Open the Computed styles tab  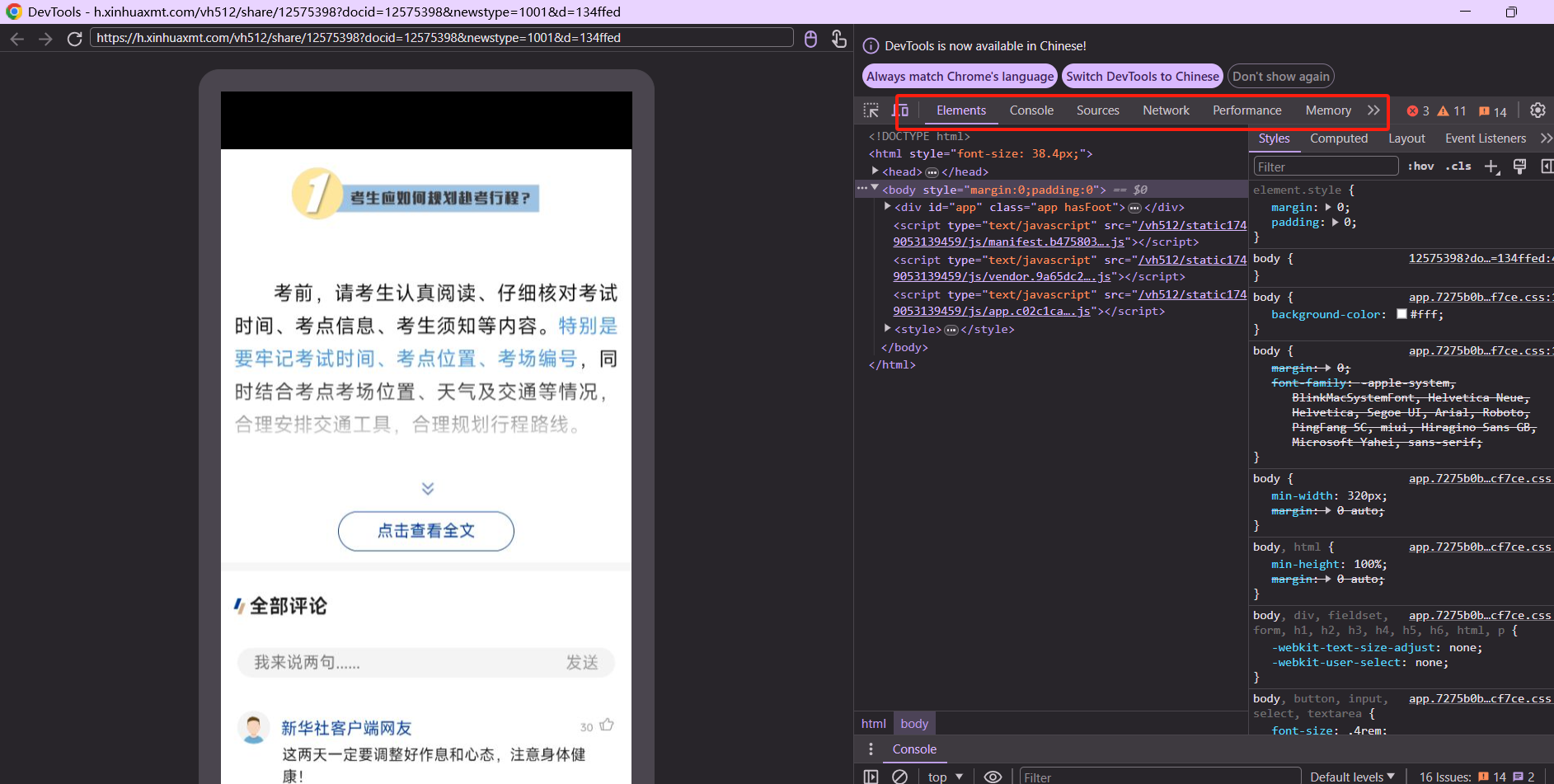tap(1339, 138)
